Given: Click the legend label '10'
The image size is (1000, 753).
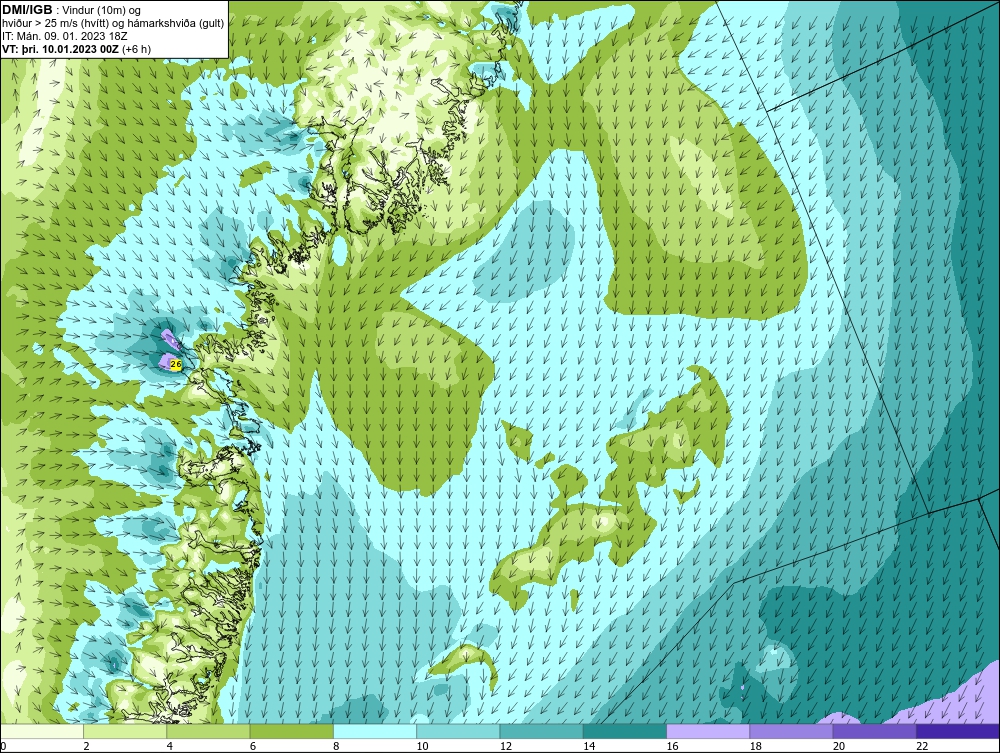Looking at the screenshot, I should tap(422, 747).
